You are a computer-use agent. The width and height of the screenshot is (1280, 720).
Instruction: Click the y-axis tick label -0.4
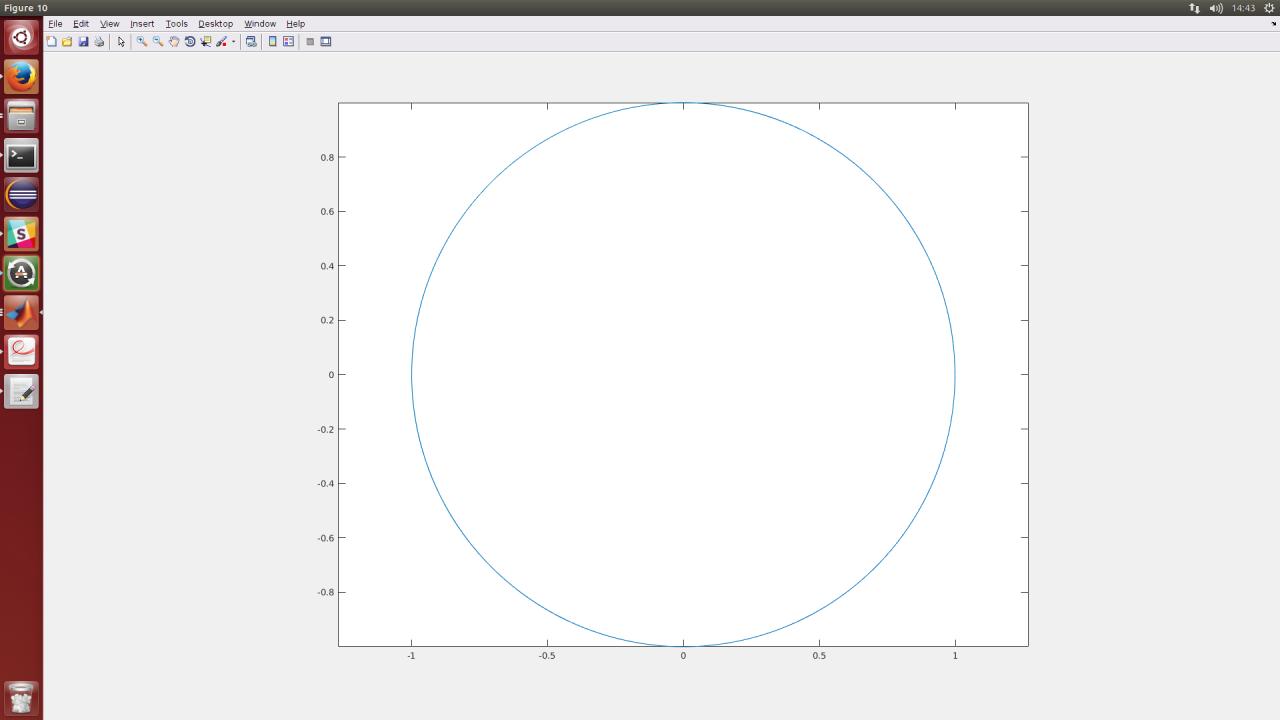pyautogui.click(x=325, y=483)
